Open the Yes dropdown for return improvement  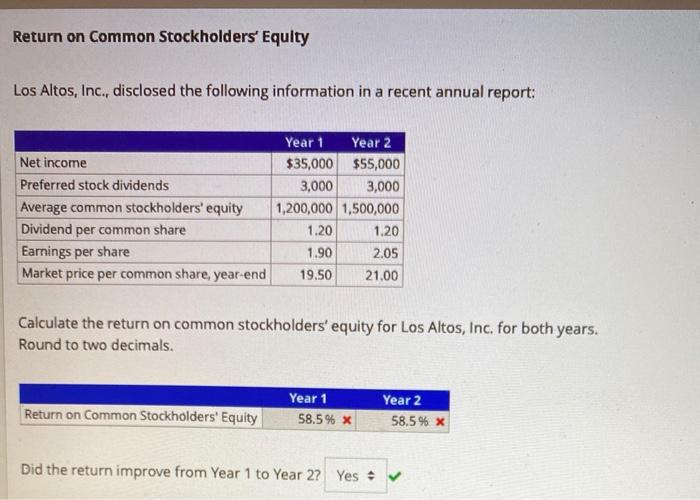click(x=356, y=475)
